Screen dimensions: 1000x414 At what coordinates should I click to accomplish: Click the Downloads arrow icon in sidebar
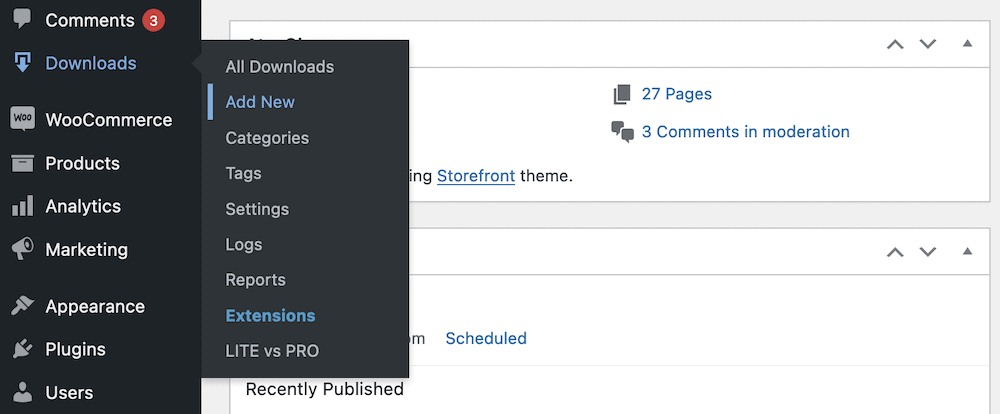point(22,63)
